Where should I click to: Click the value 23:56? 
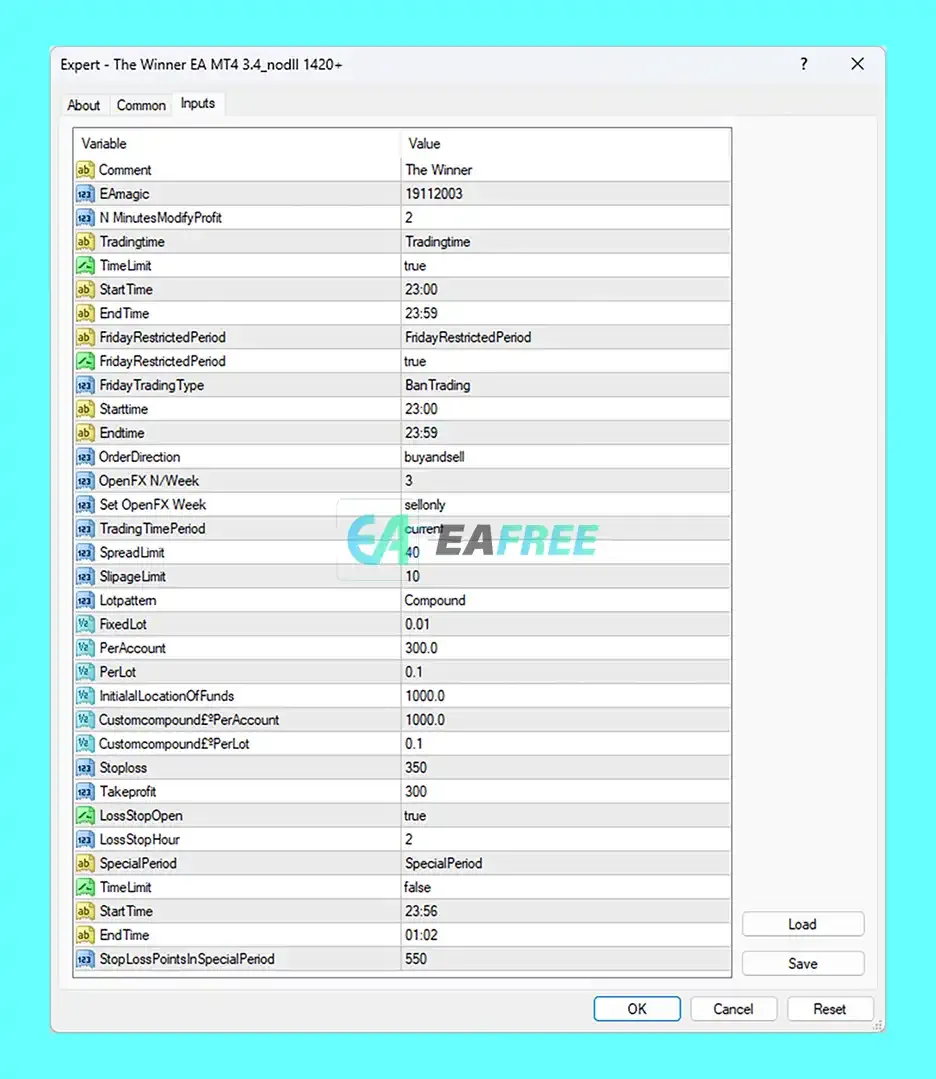(421, 911)
